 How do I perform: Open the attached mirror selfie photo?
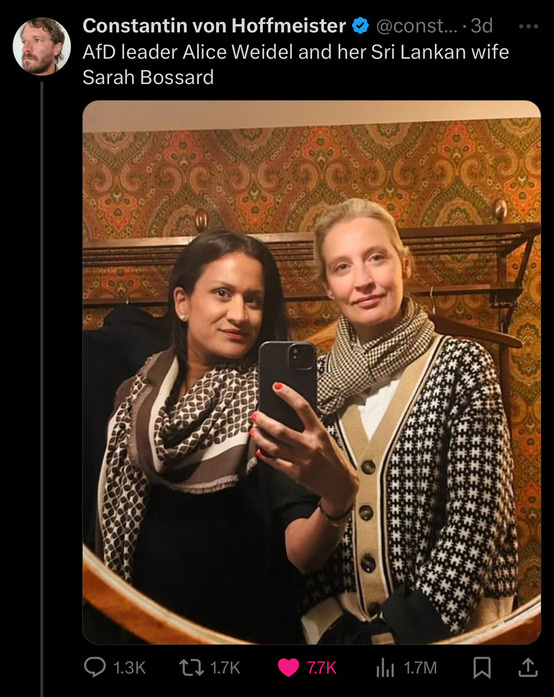[312, 373]
